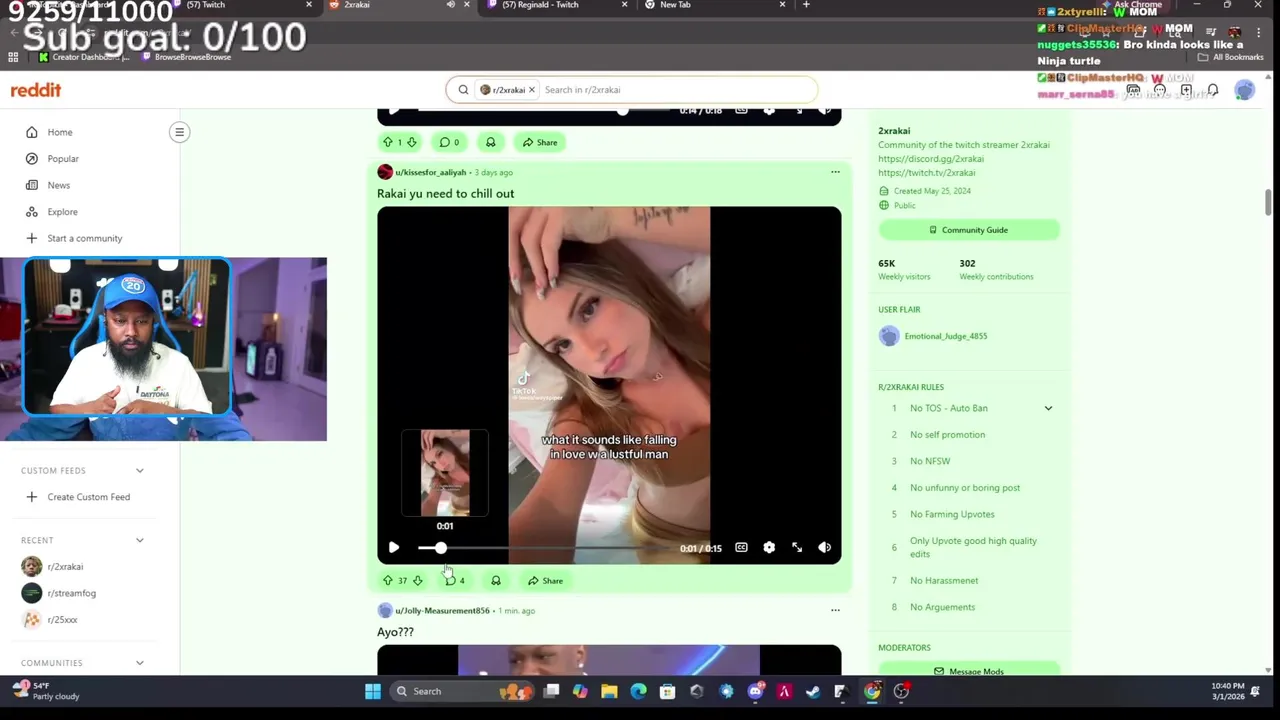This screenshot has height=720, width=1280.
Task: Select rule 7 No Harassment
Action: (x=944, y=580)
